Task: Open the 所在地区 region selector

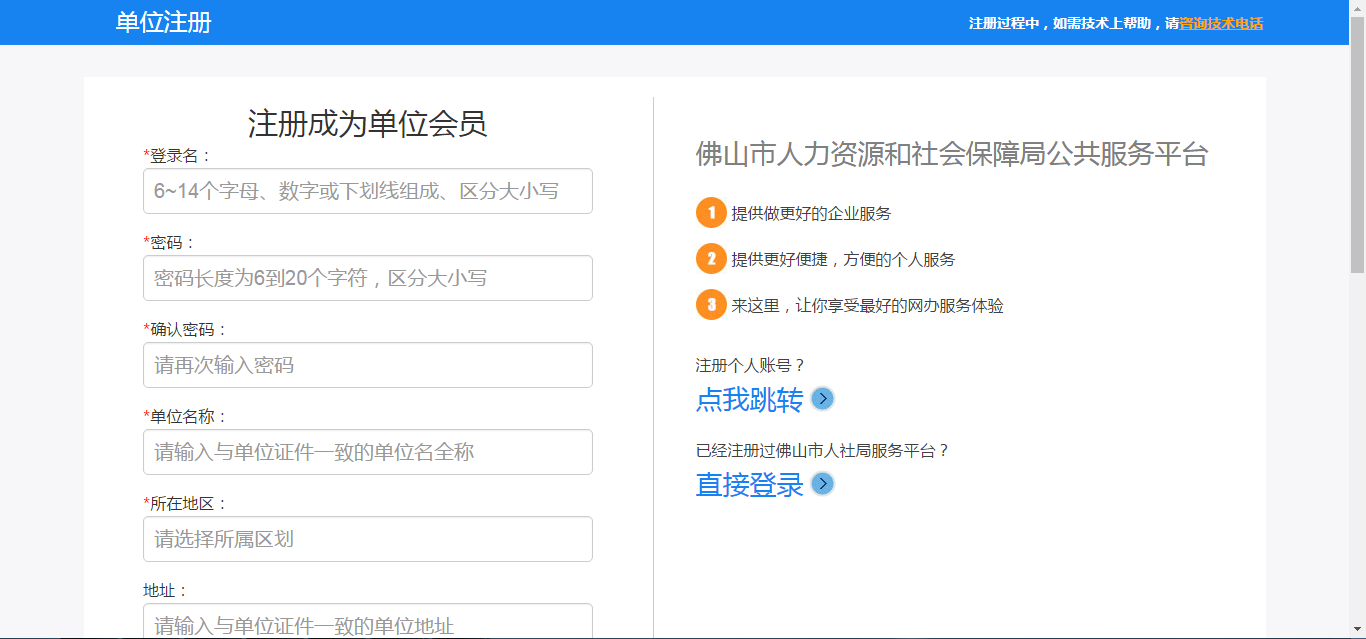Action: pyautogui.click(x=368, y=539)
